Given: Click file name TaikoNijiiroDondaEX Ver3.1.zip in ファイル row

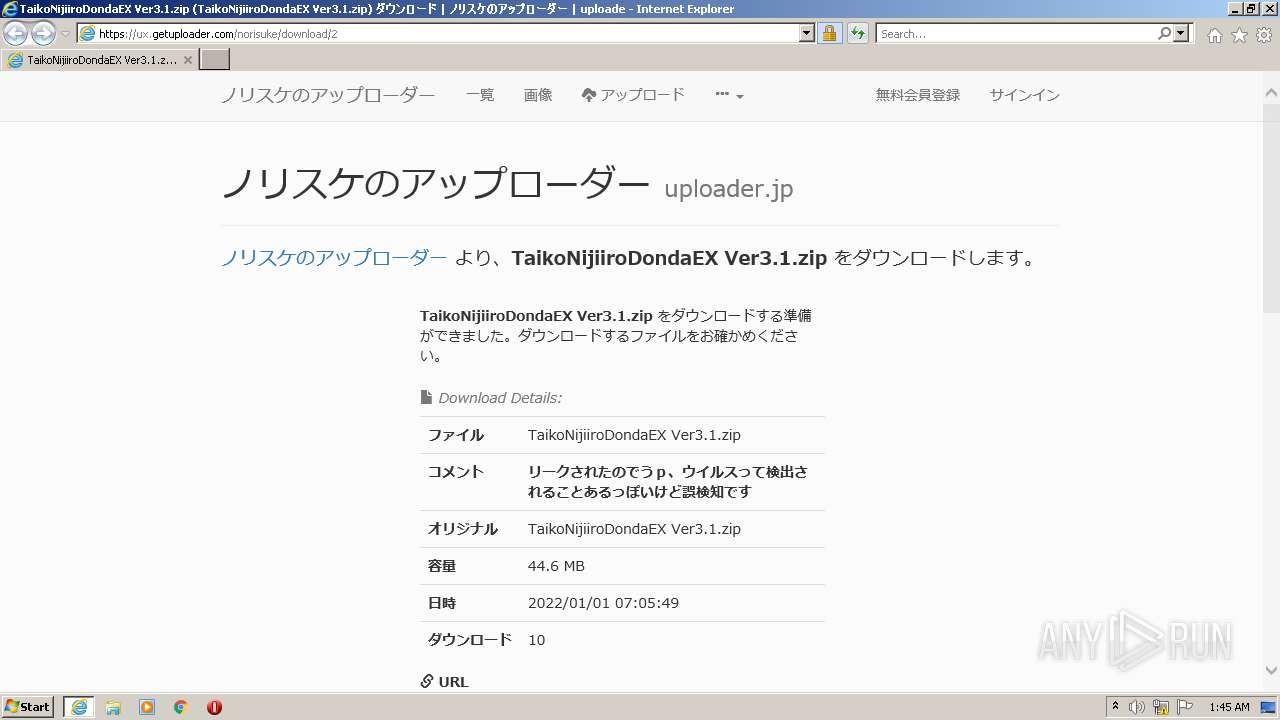Looking at the screenshot, I should (x=634, y=435).
